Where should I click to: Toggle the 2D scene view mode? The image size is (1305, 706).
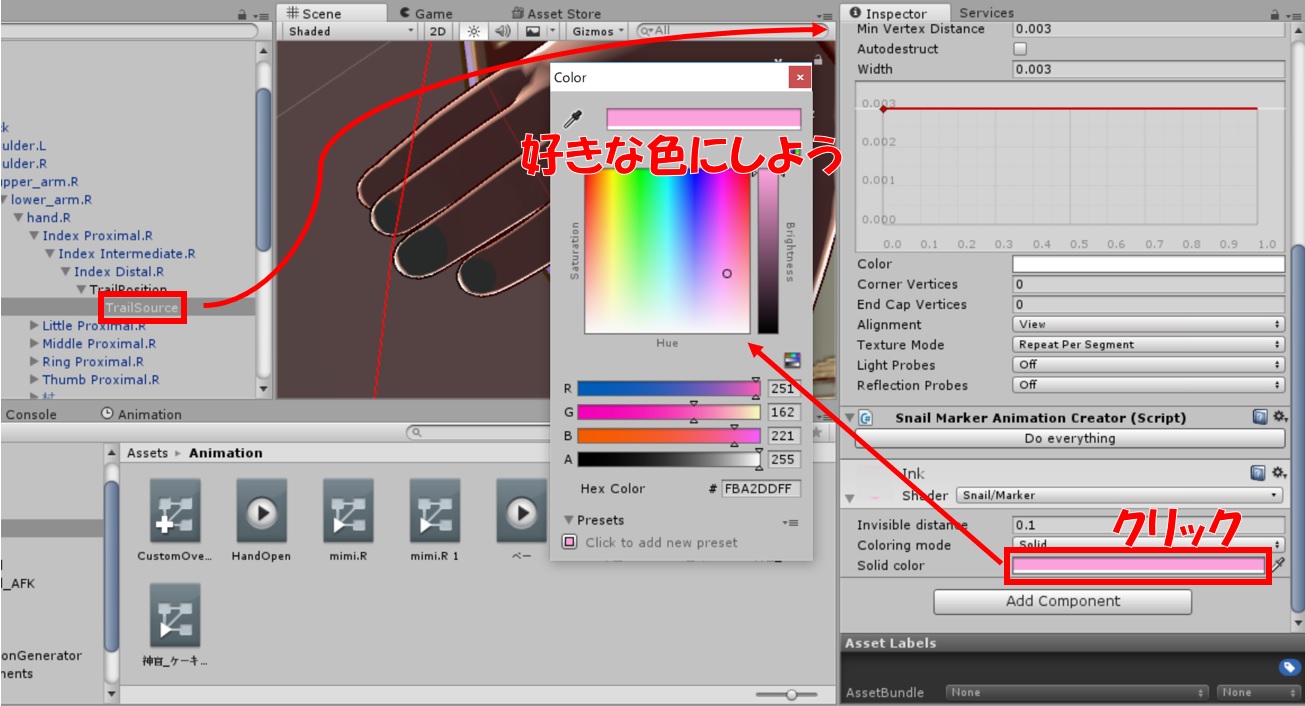click(x=438, y=31)
